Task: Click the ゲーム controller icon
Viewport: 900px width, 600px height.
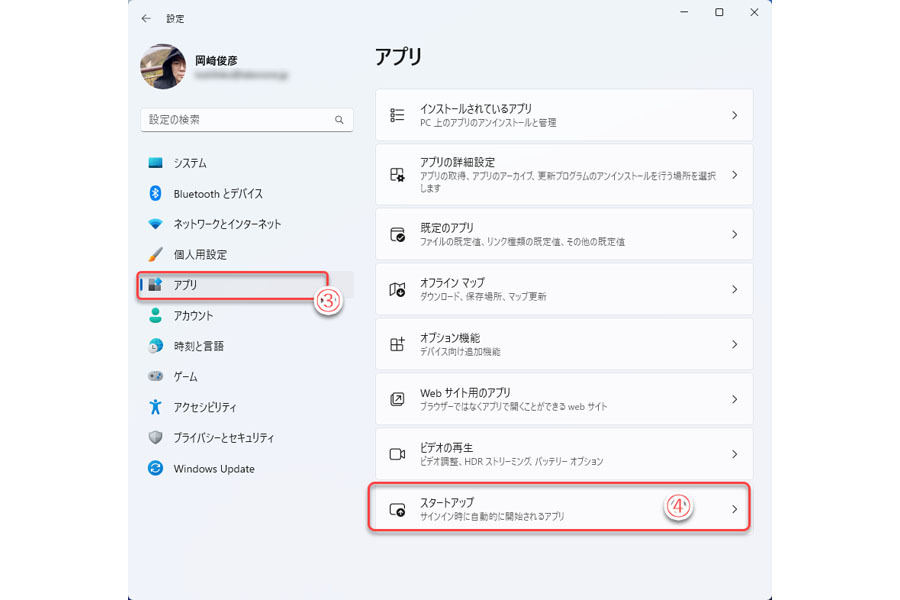Action: [x=155, y=376]
